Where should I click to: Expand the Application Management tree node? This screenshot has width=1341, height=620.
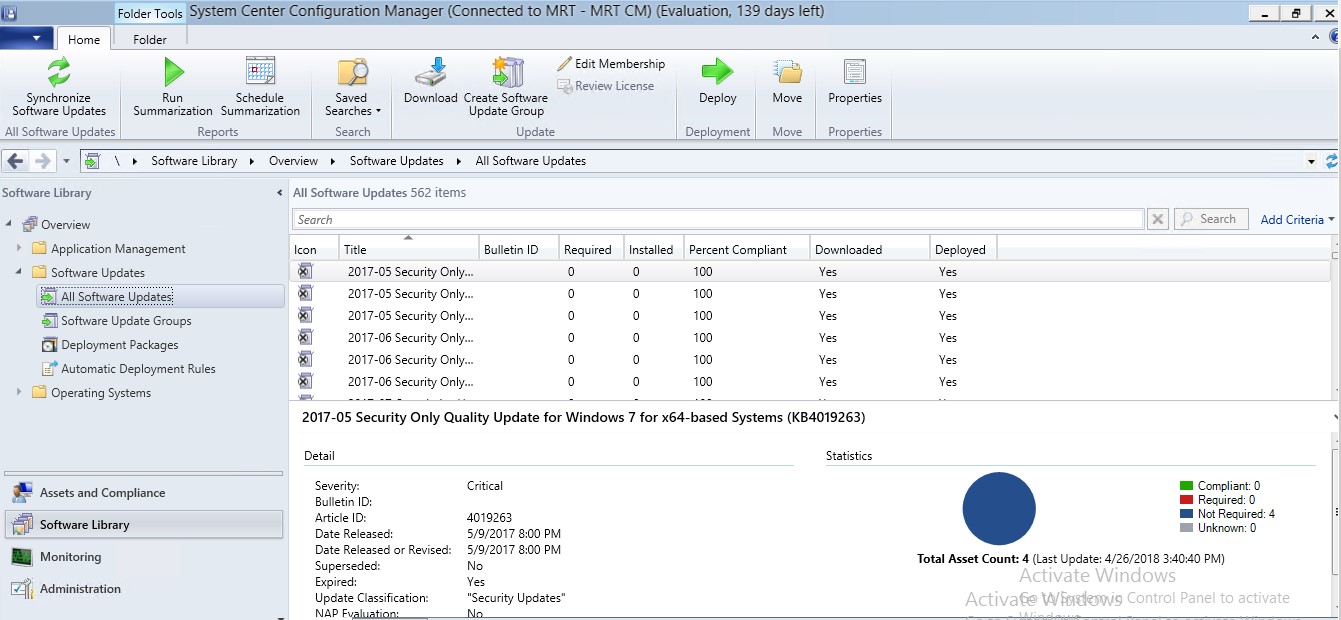pos(19,249)
